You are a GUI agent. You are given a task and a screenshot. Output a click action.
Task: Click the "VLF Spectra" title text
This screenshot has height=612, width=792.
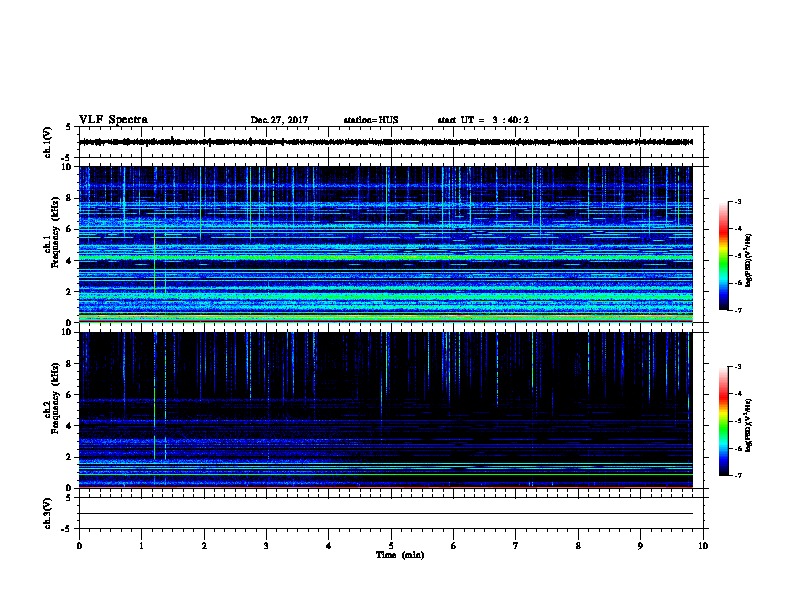point(113,120)
